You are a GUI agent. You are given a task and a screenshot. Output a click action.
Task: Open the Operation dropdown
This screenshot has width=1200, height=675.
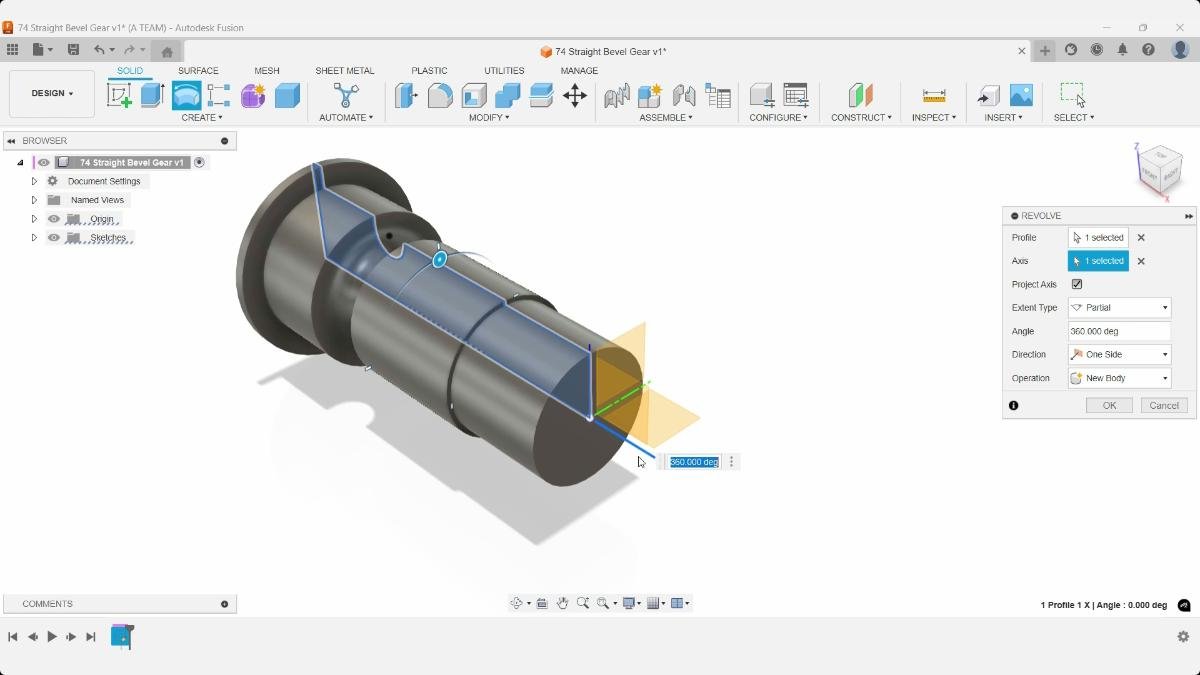pyautogui.click(x=1119, y=378)
